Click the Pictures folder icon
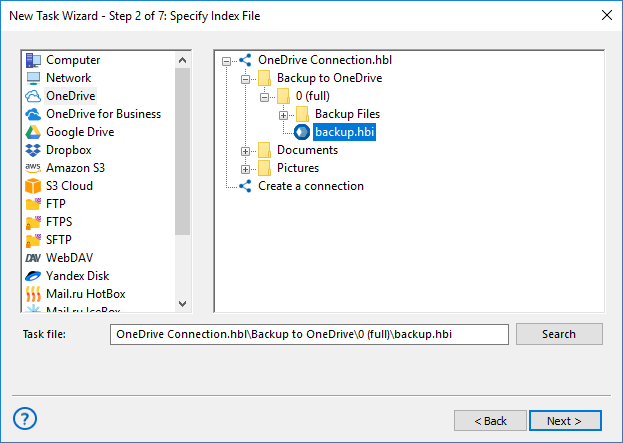This screenshot has width=623, height=443. coord(264,168)
